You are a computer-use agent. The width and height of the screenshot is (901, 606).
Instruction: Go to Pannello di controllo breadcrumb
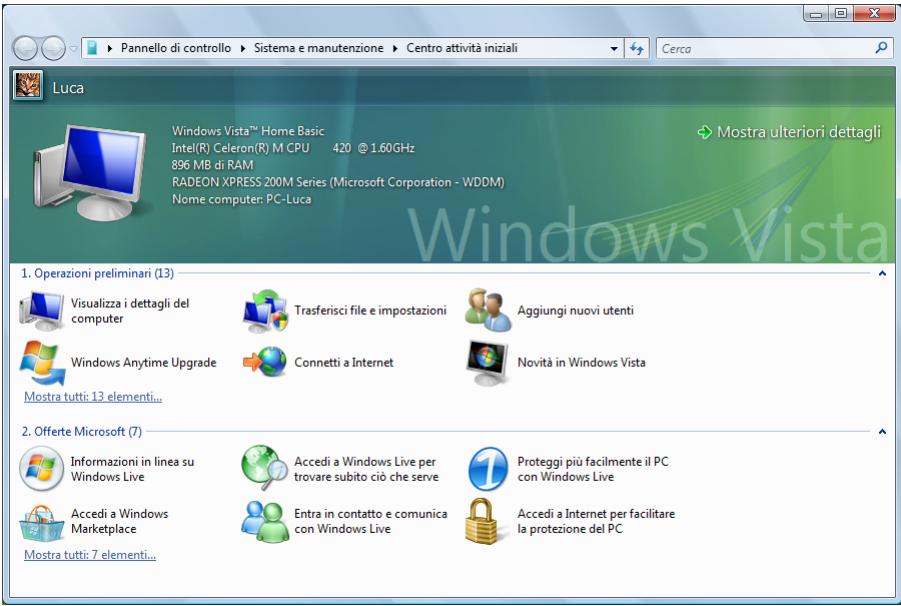click(x=176, y=48)
